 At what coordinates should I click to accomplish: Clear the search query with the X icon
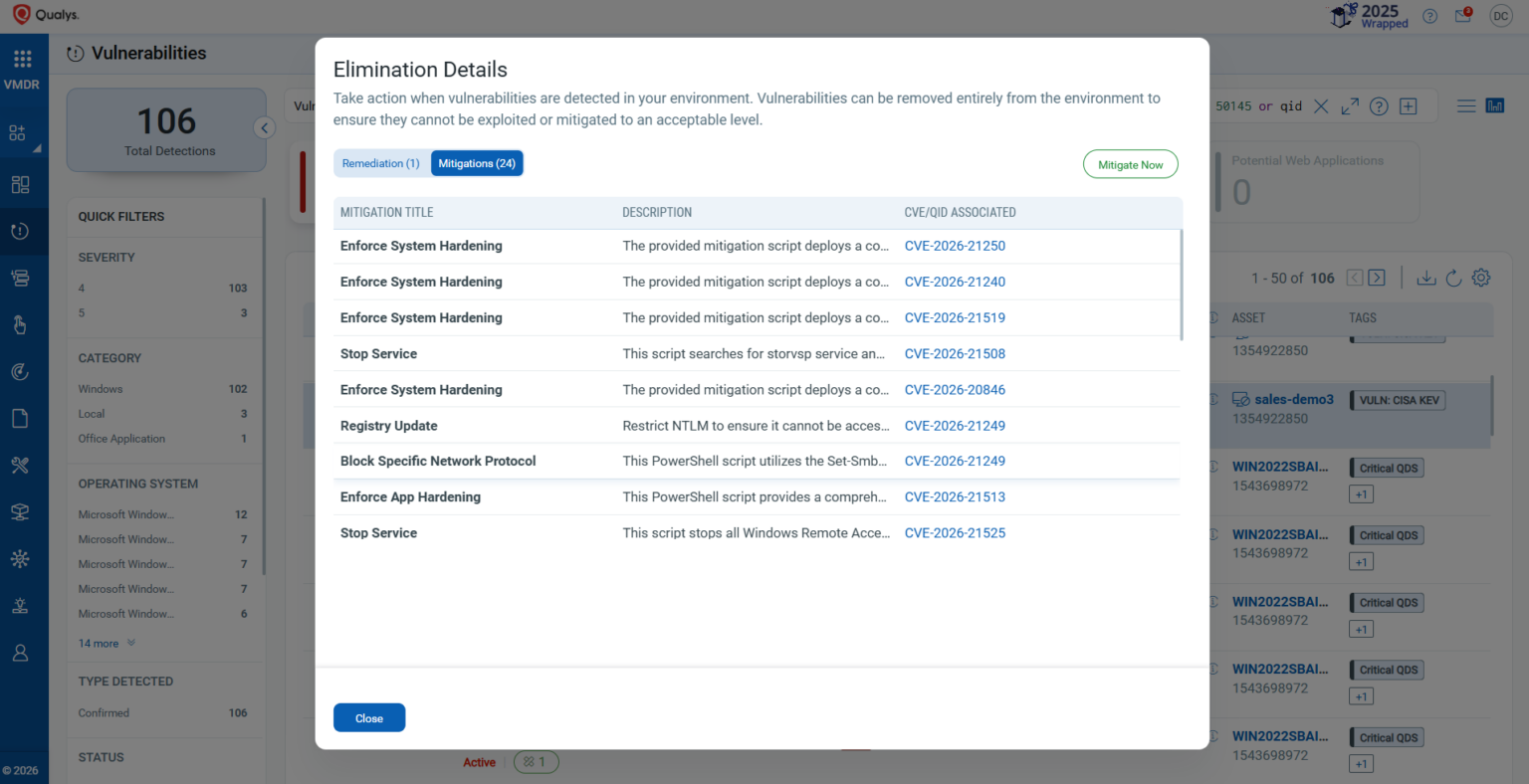(1321, 106)
